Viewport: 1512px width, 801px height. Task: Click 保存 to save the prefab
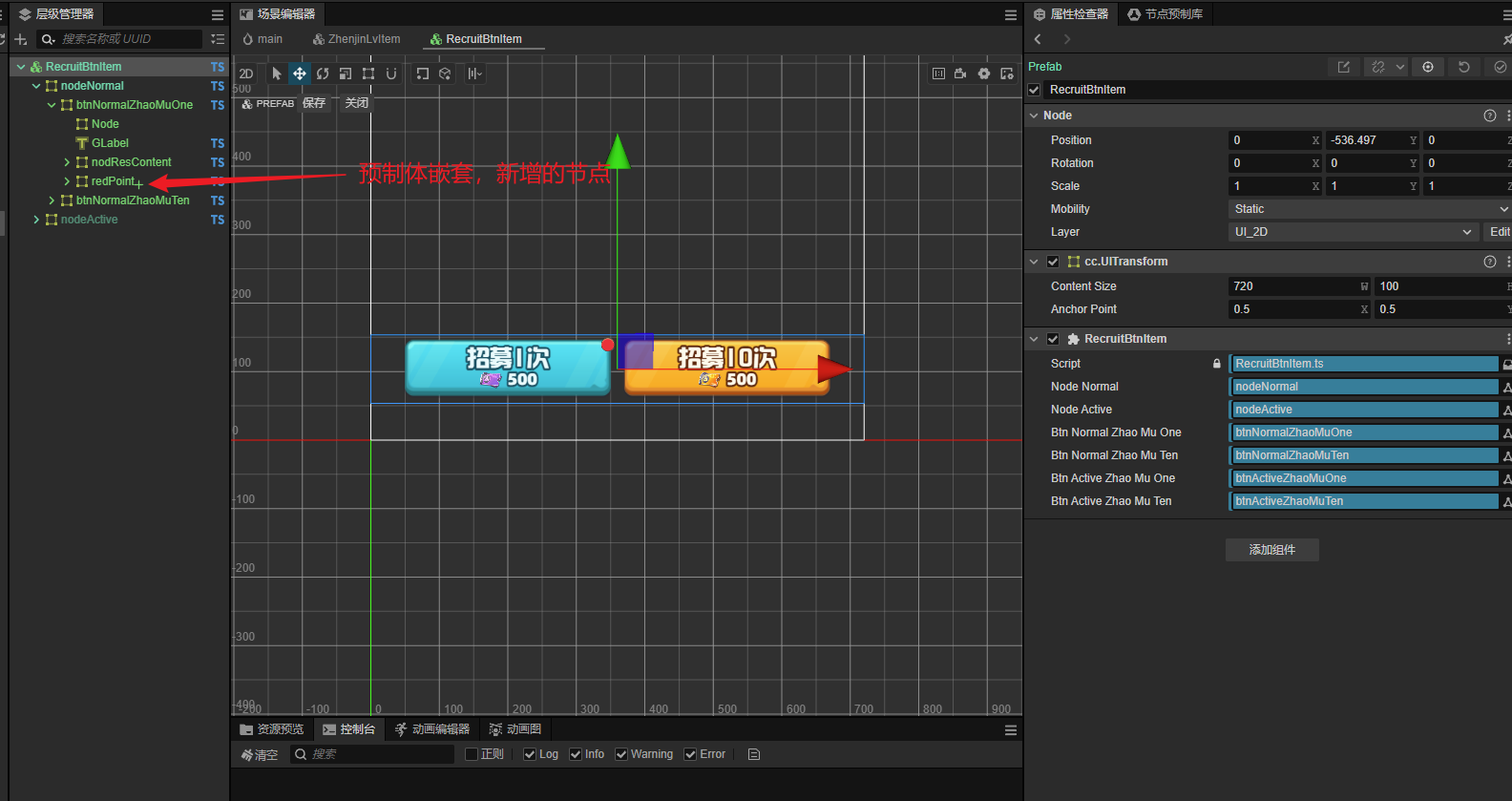click(314, 103)
